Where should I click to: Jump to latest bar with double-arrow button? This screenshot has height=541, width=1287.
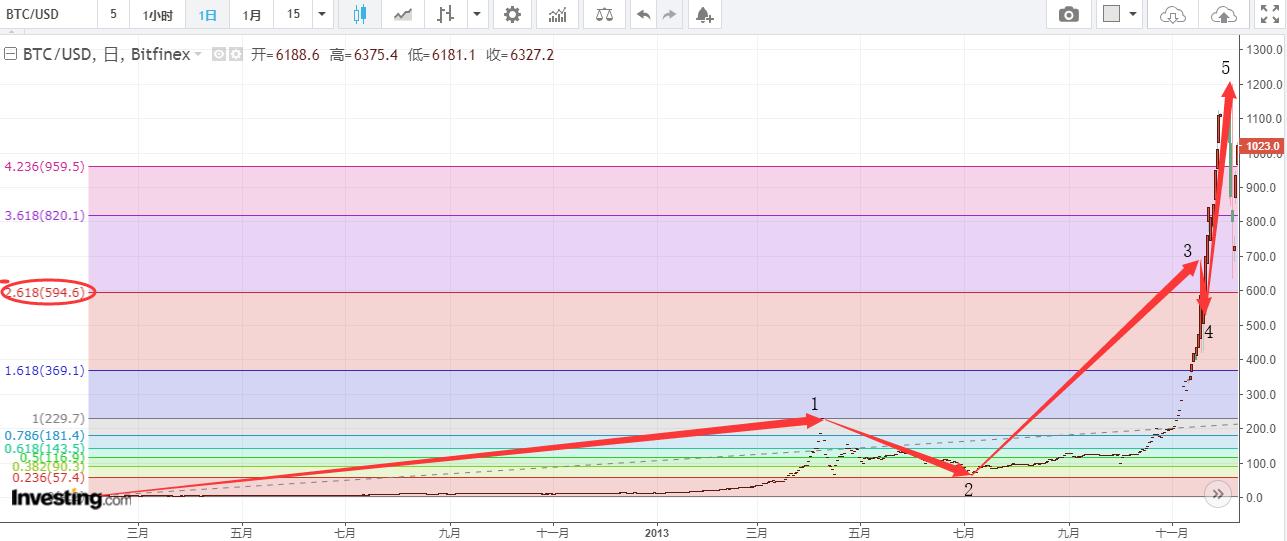1218,493
